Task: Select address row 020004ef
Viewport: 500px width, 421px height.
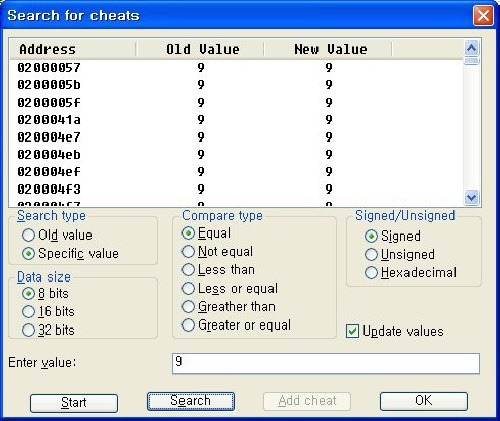Action: [236, 172]
